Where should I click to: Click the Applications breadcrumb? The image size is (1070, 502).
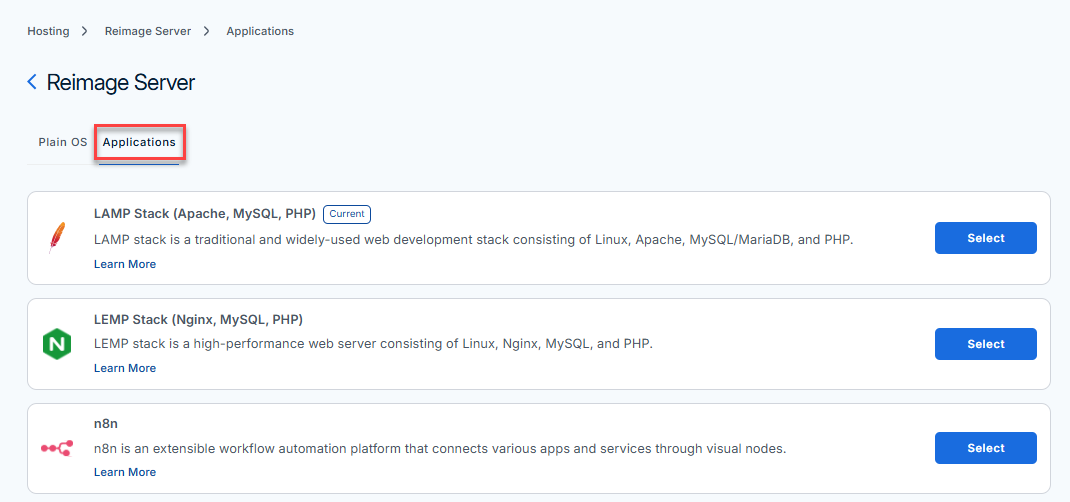click(260, 31)
